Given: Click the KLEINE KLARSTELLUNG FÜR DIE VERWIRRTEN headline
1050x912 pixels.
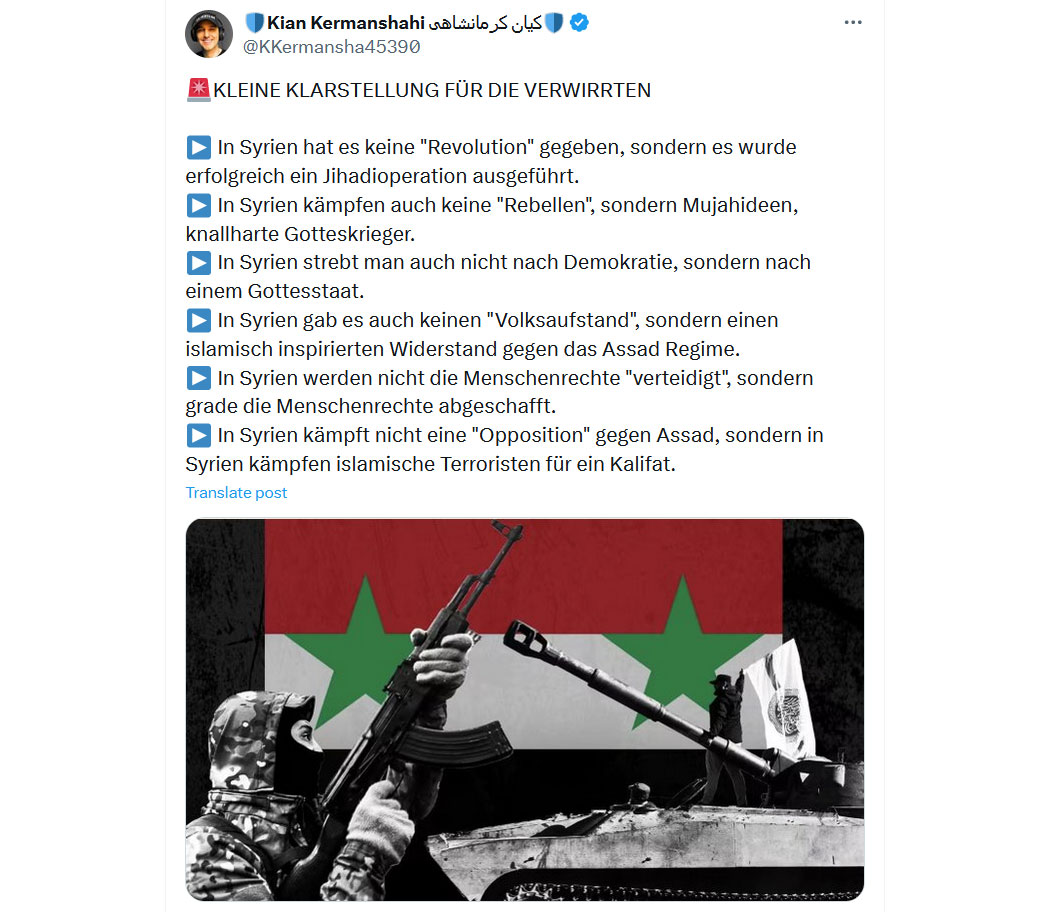Looking at the screenshot, I should coord(432,90).
